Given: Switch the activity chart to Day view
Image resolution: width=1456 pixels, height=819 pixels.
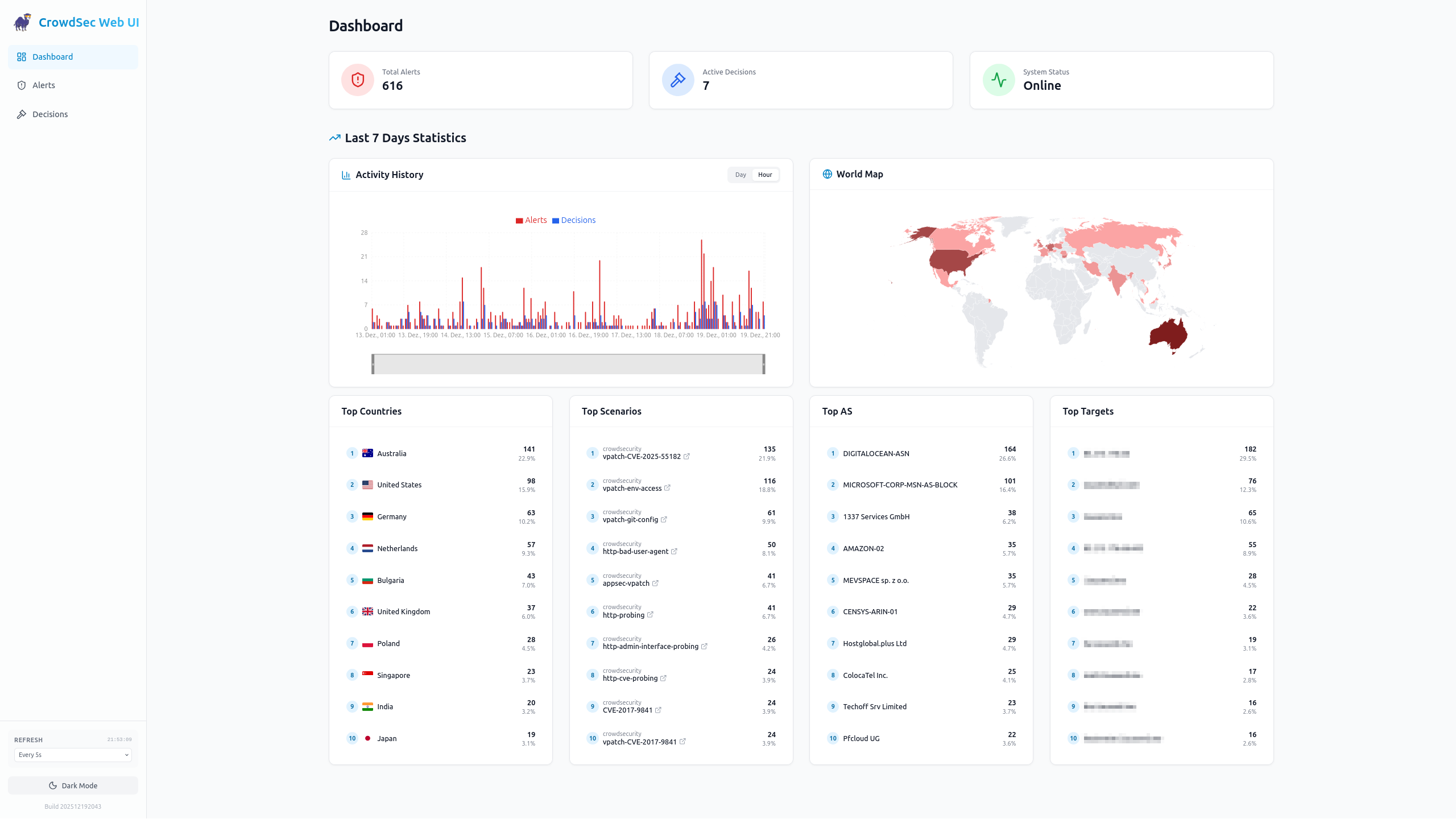Looking at the screenshot, I should coord(741,175).
